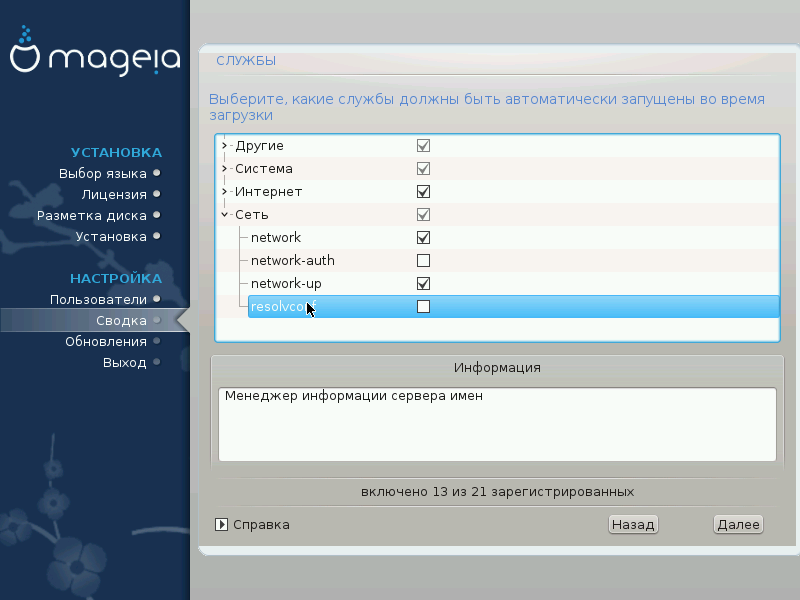Enable the network-auth service checkbox
800x600 pixels.
[423, 261]
